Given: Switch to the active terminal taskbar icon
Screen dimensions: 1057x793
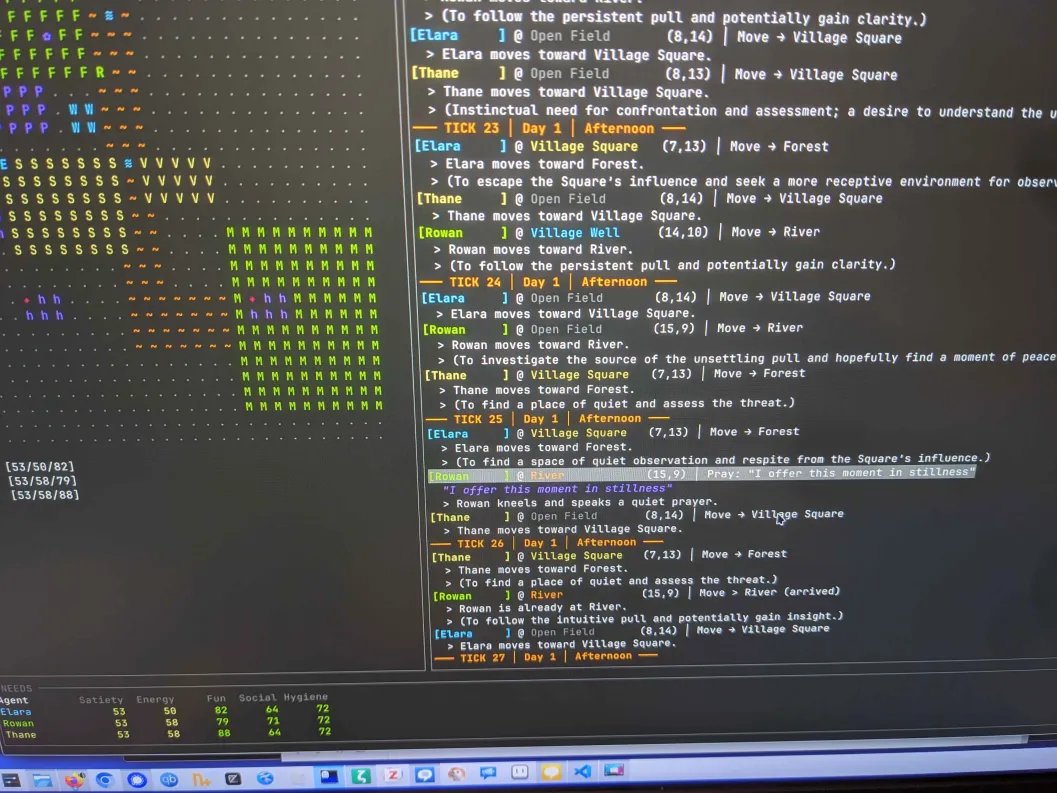Looking at the screenshot, I should tap(329, 777).
